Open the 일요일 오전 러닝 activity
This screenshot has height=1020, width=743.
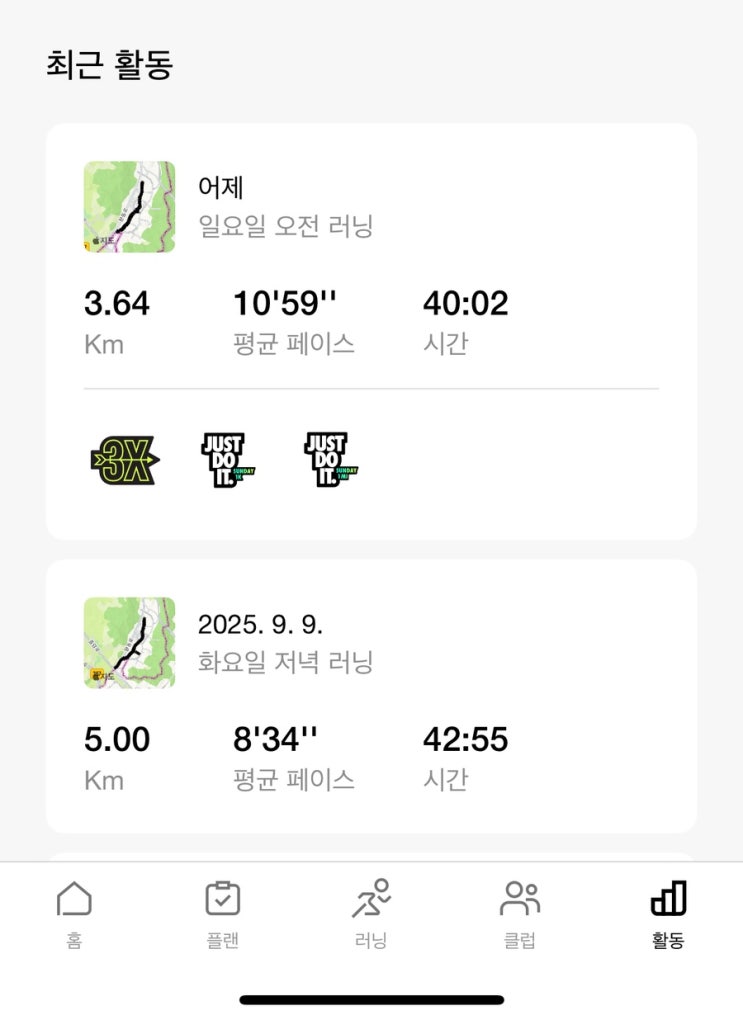(x=286, y=227)
